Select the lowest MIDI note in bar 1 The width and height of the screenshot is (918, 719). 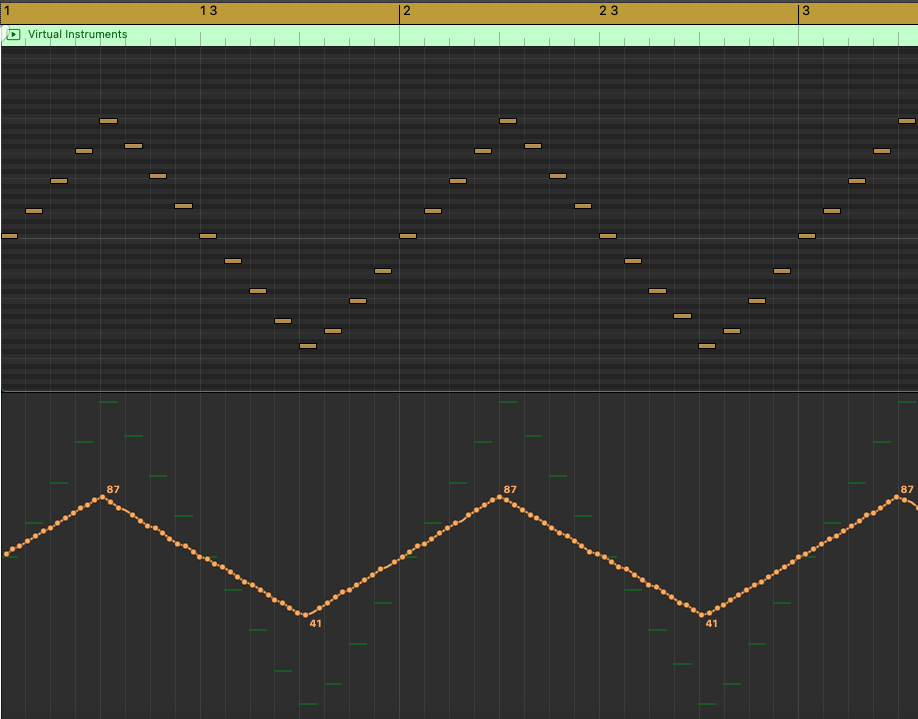[x=308, y=346]
